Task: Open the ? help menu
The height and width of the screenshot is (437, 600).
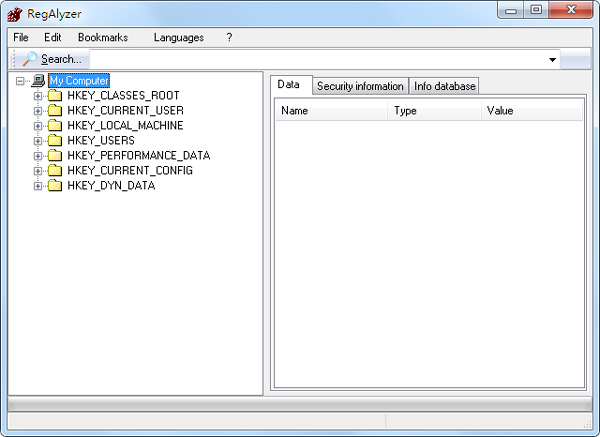Action: 229,38
